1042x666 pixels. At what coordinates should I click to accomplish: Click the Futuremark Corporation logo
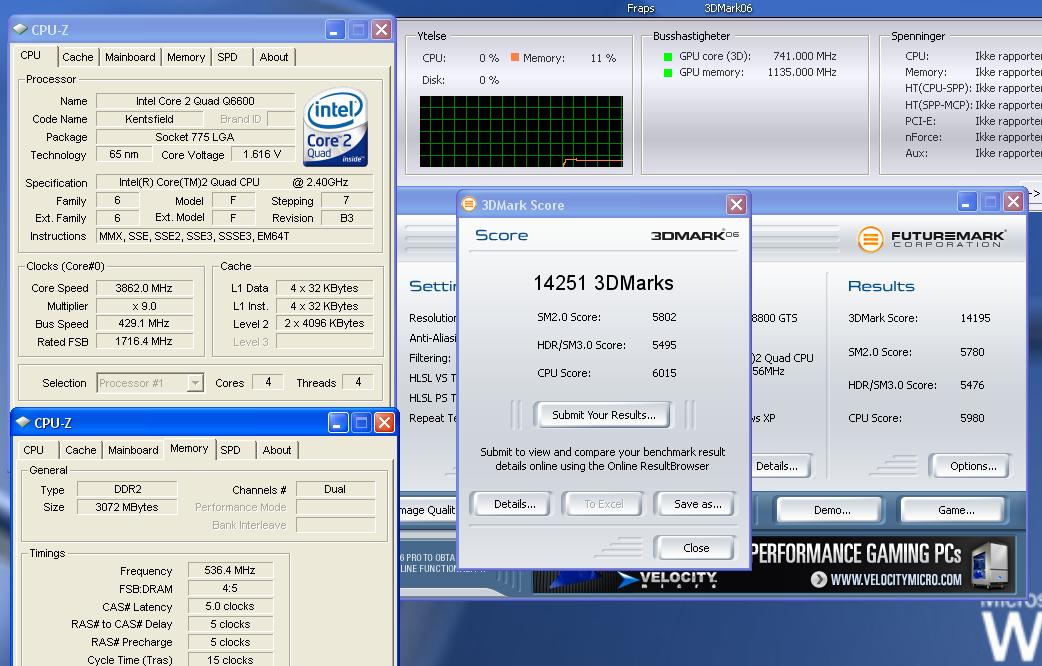click(932, 239)
